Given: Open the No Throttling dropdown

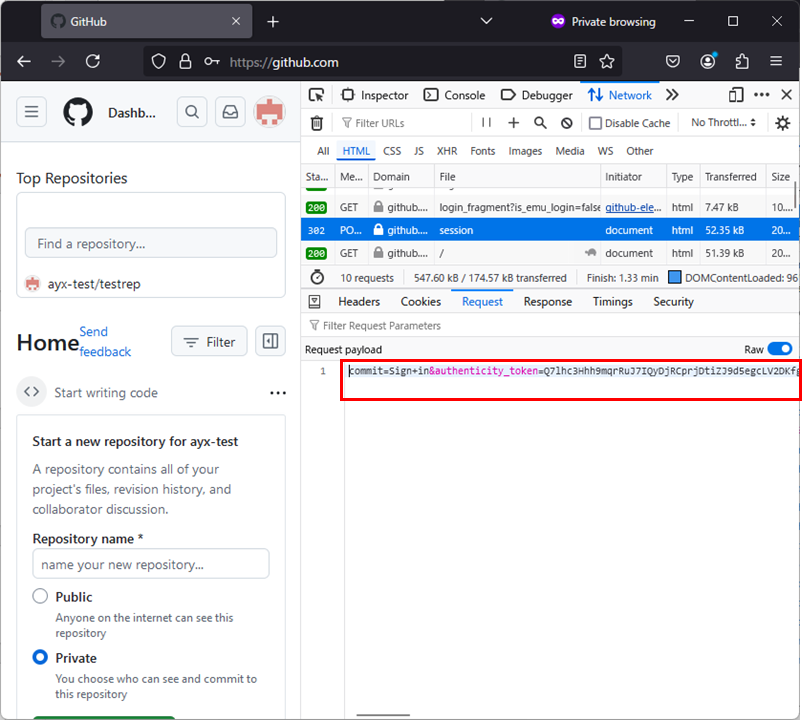Looking at the screenshot, I should click(x=723, y=123).
